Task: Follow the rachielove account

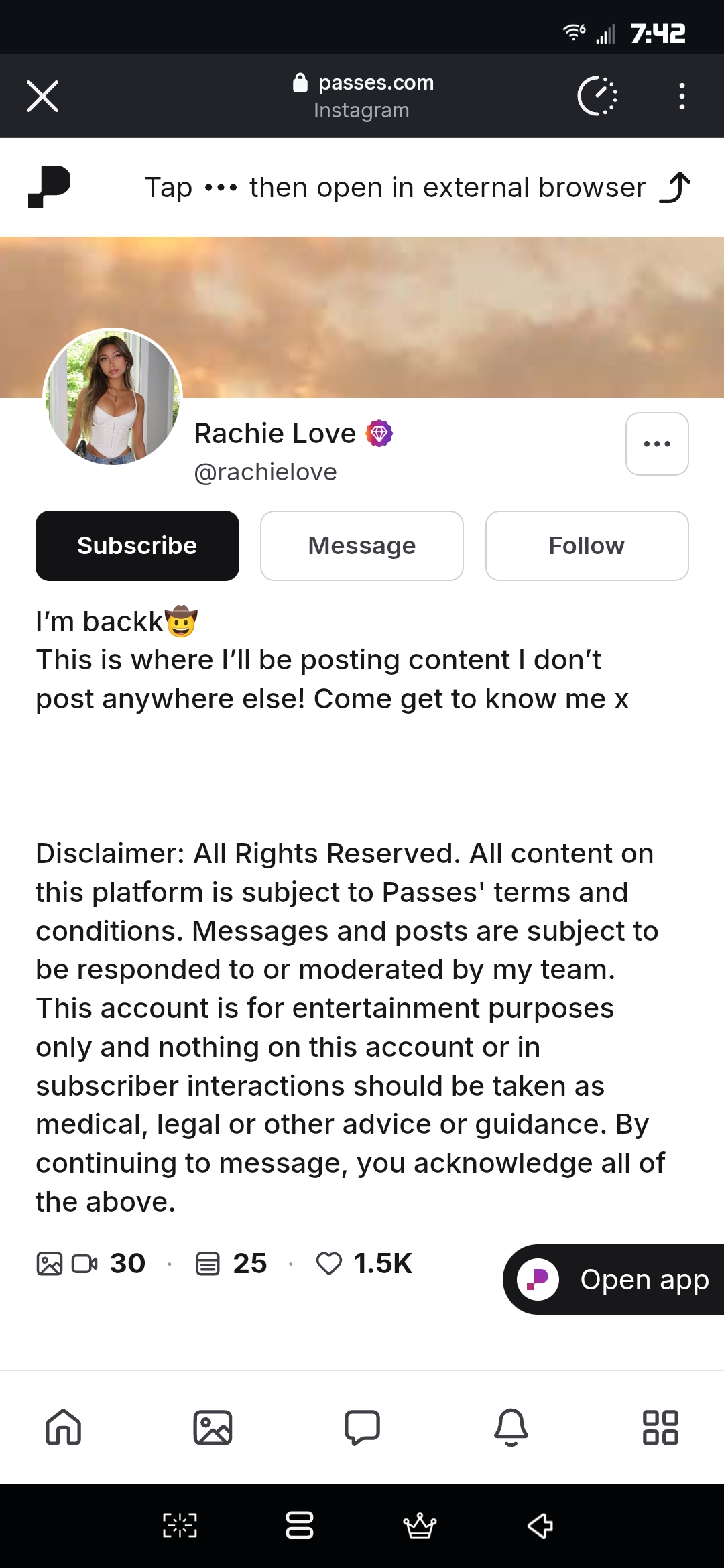Action: pyautogui.click(x=587, y=545)
